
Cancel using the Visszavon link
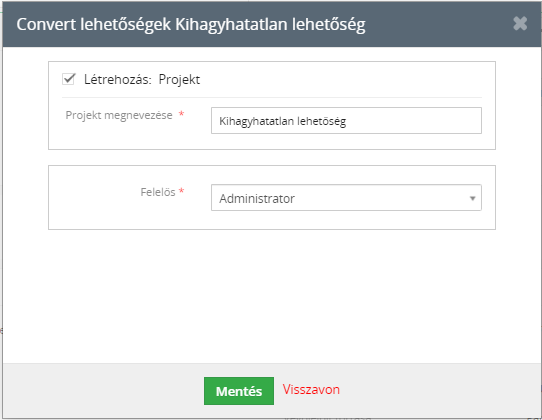311,390
